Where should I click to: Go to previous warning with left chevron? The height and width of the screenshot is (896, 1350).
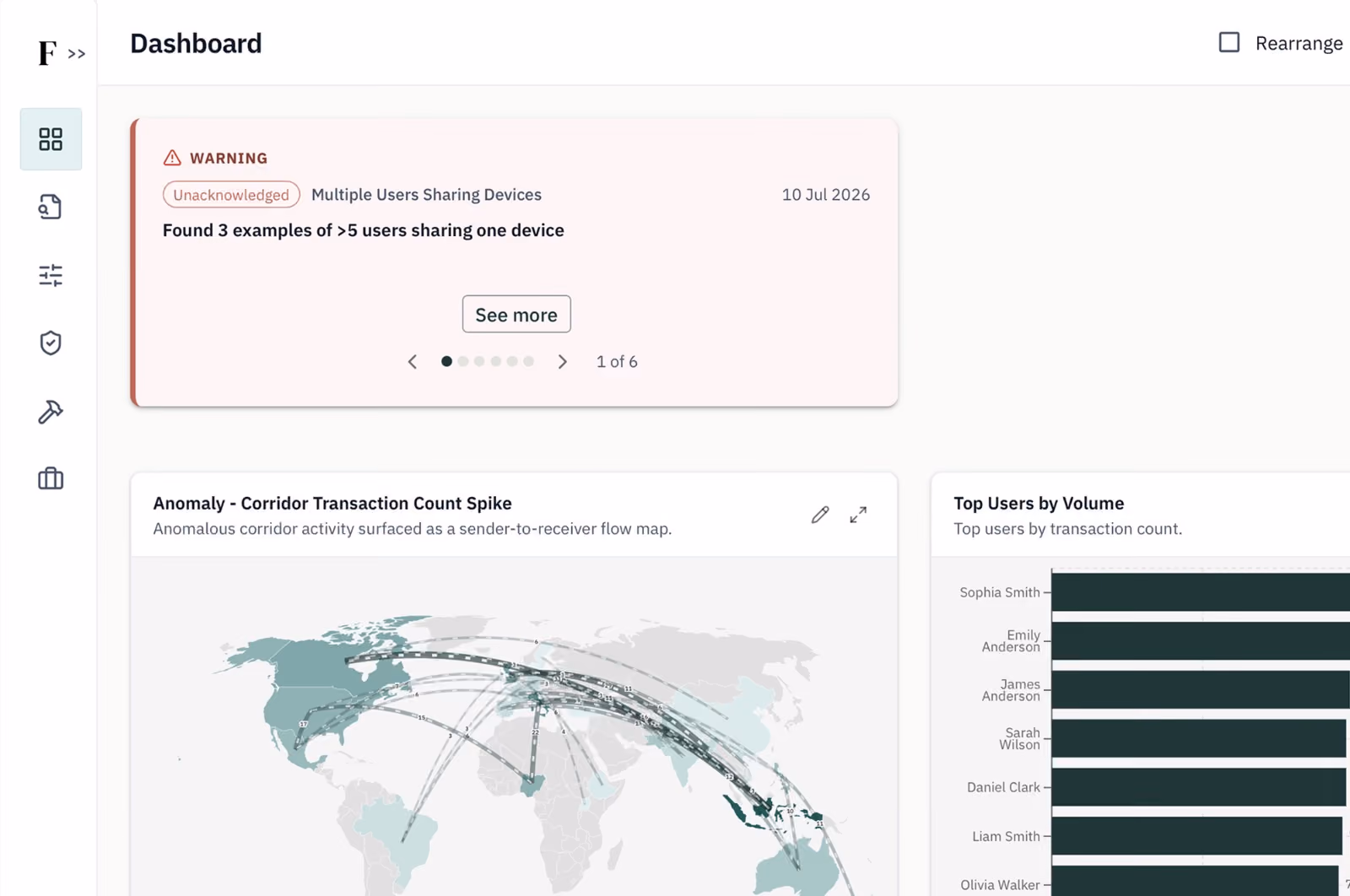(x=412, y=362)
